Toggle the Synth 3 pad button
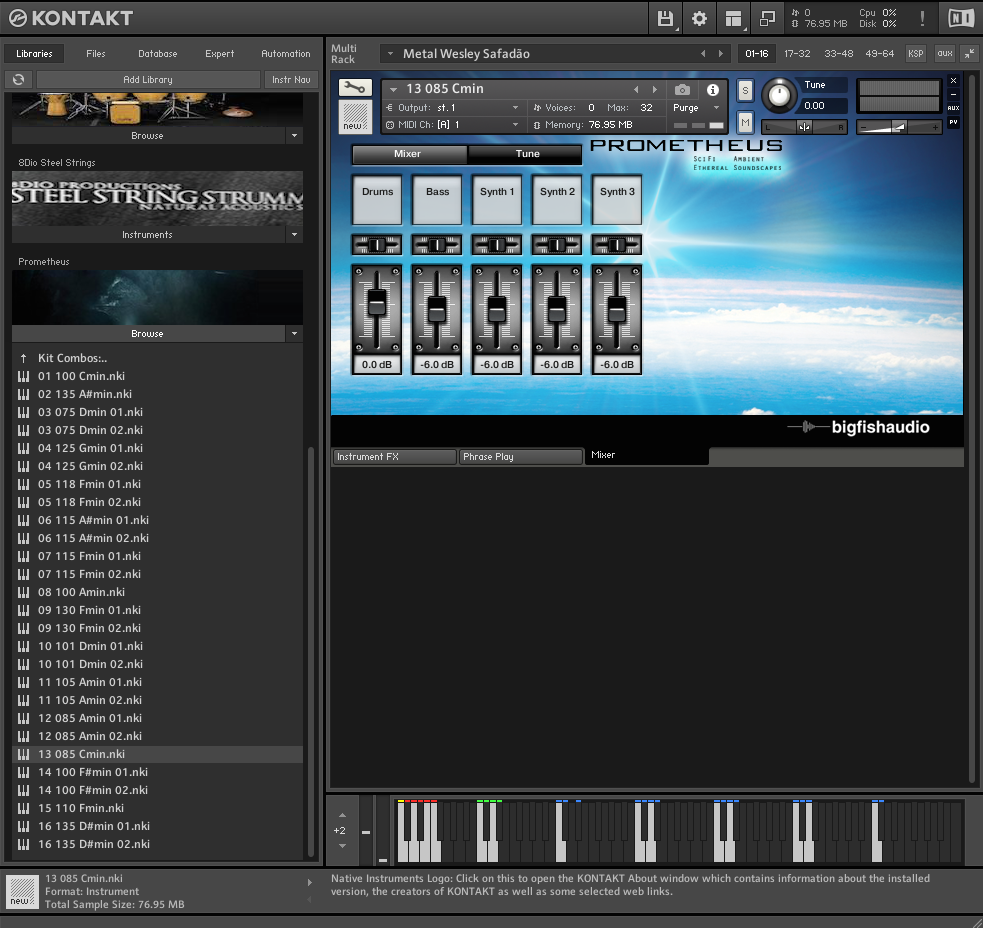The image size is (983, 928). point(617,199)
